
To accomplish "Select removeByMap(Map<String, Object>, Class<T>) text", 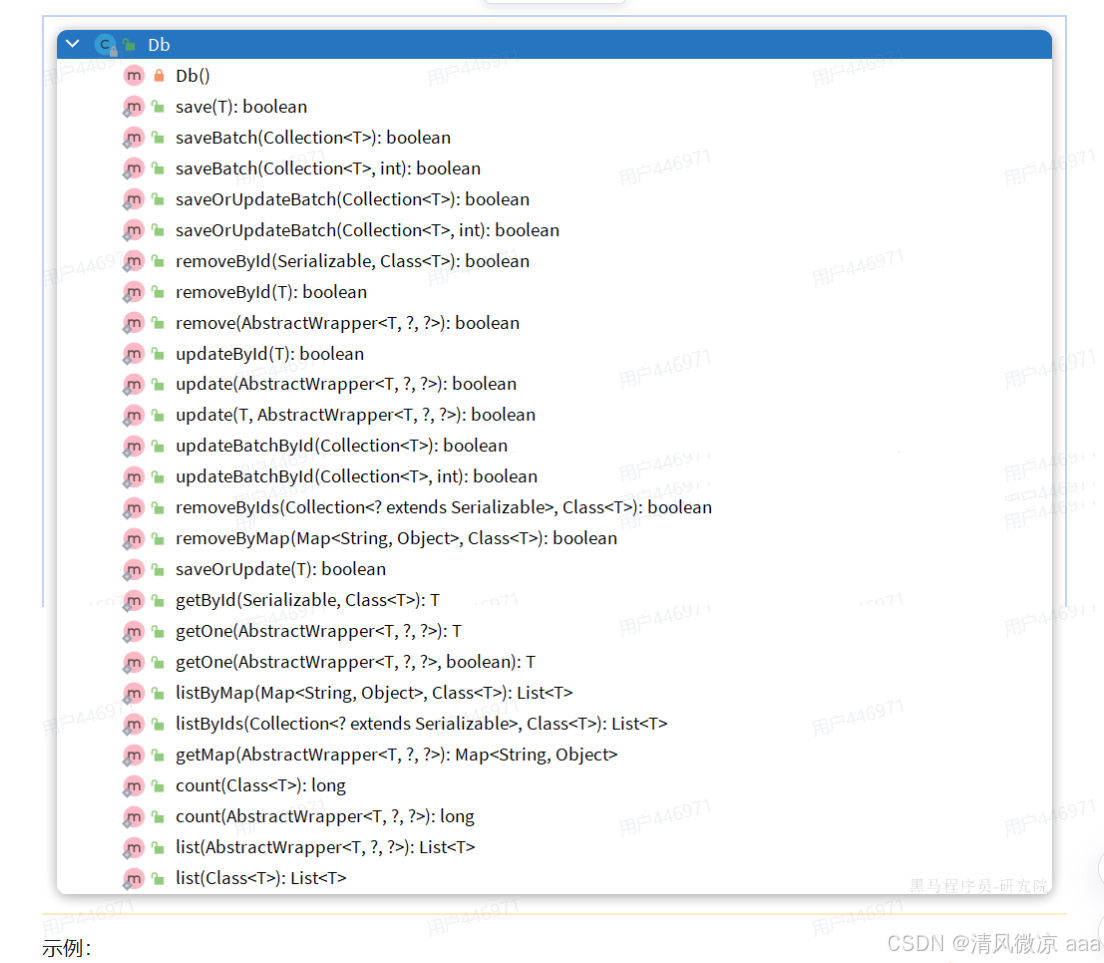I will (396, 539).
